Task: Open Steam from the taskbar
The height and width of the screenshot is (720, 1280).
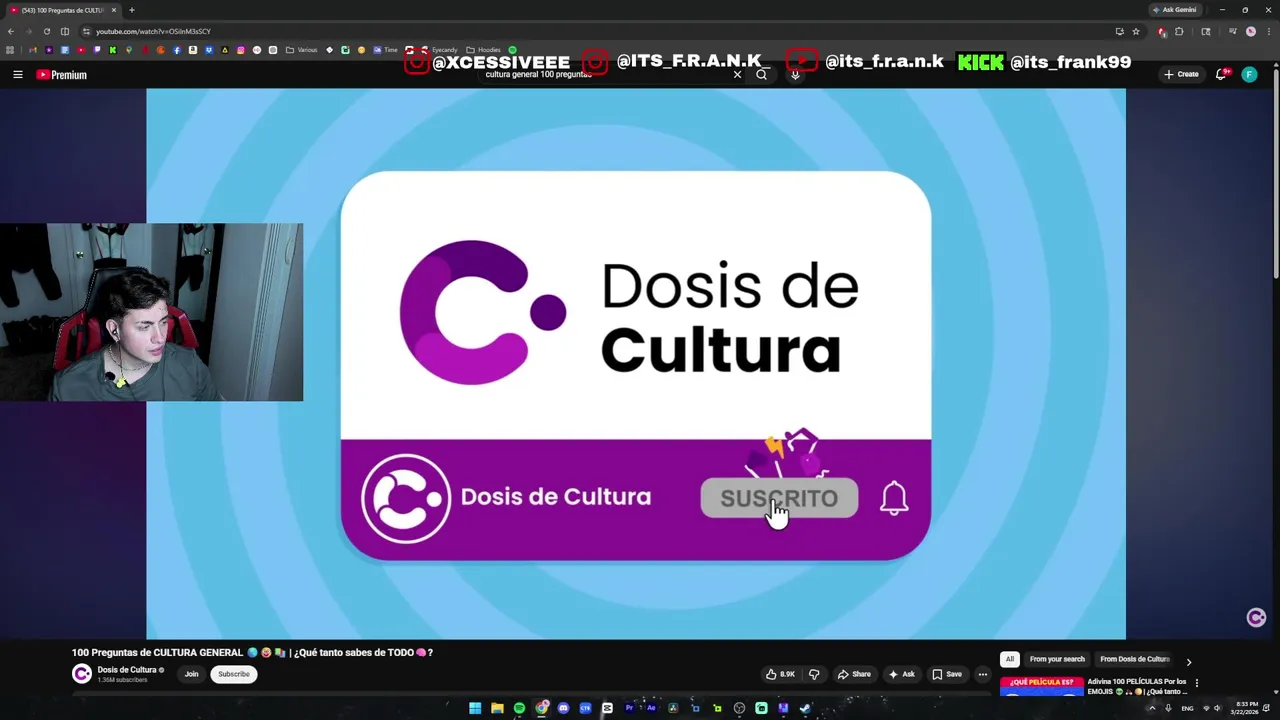Action: point(805,708)
